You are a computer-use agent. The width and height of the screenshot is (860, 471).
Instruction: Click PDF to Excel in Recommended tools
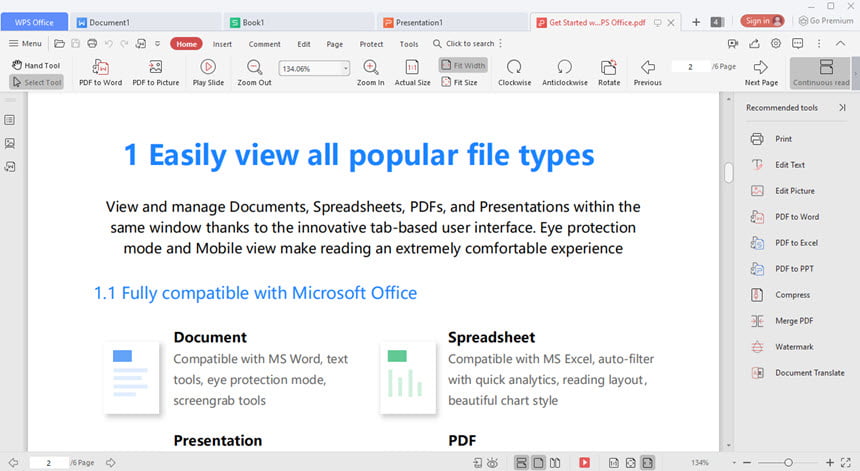[784, 243]
